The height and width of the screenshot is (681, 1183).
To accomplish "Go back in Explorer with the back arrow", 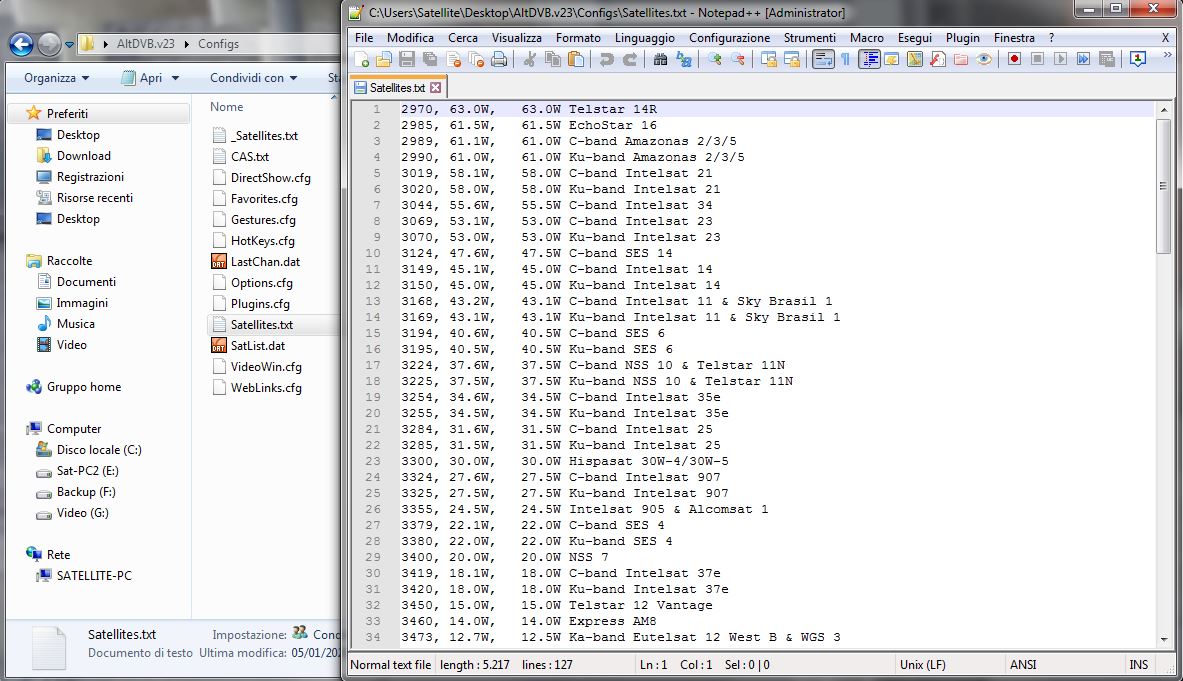I will 21,44.
